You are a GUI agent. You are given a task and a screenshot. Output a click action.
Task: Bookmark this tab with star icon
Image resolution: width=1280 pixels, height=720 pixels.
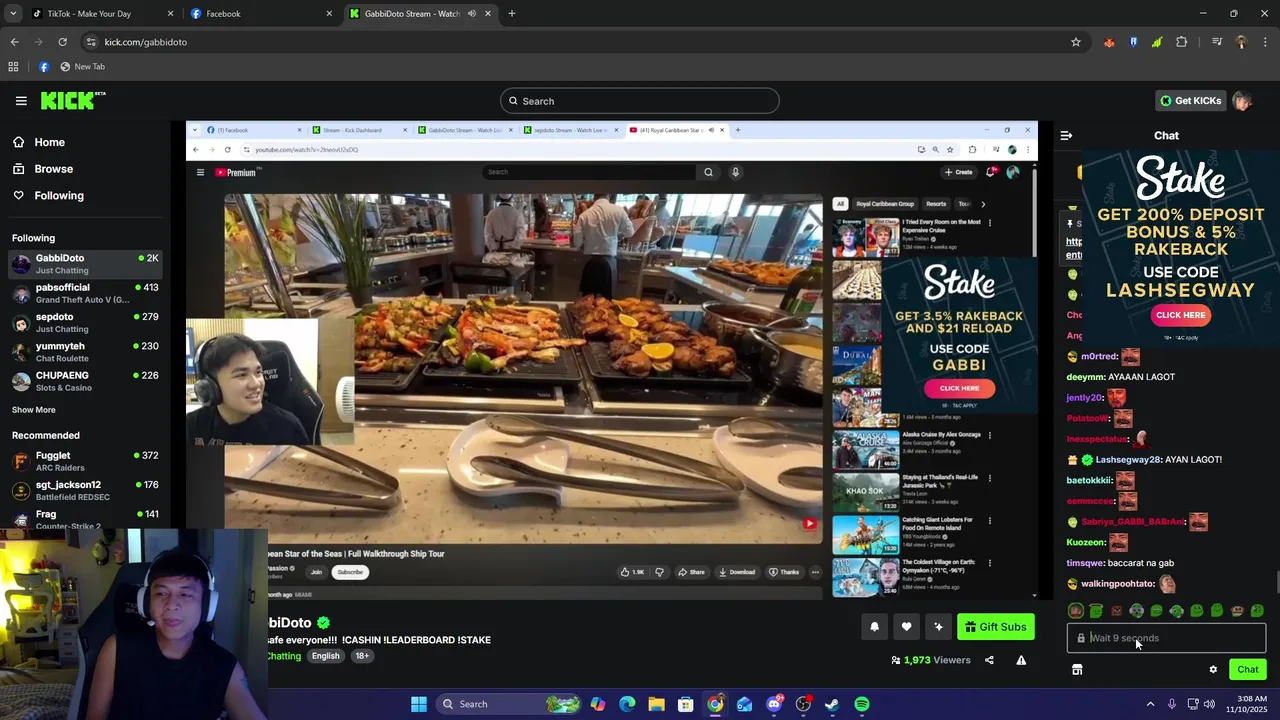click(x=1076, y=42)
